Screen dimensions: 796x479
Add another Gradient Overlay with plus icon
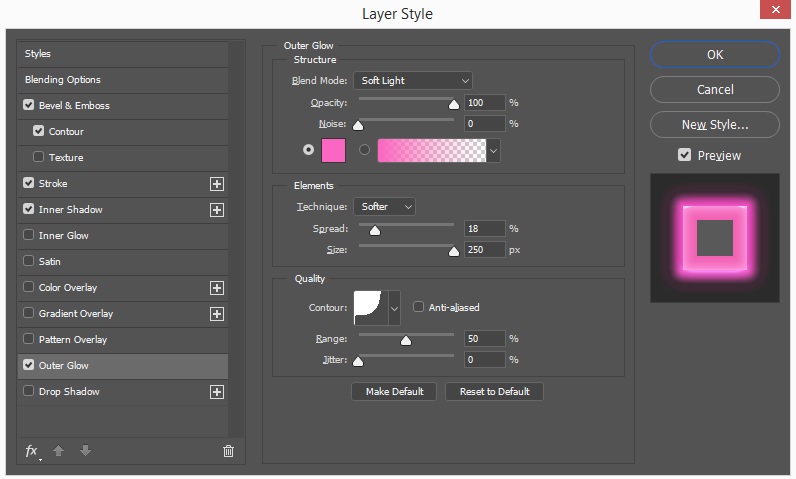tap(216, 314)
